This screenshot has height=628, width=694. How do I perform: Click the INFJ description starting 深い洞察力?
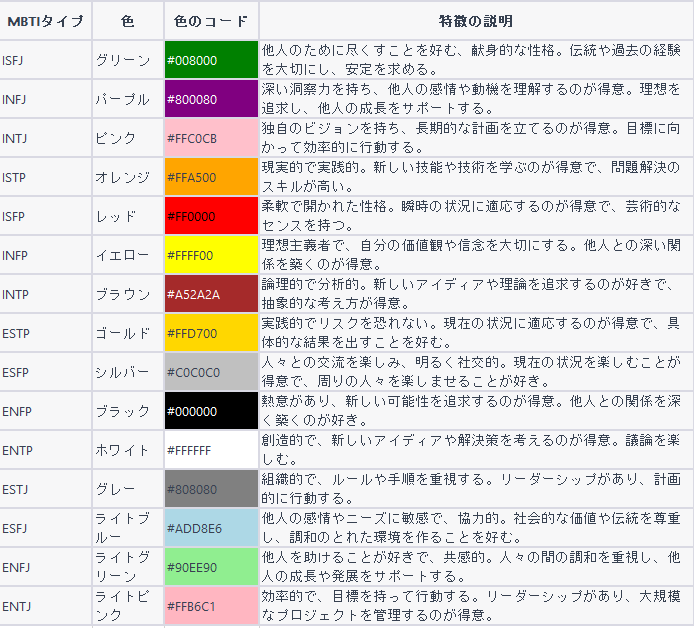coord(476,99)
